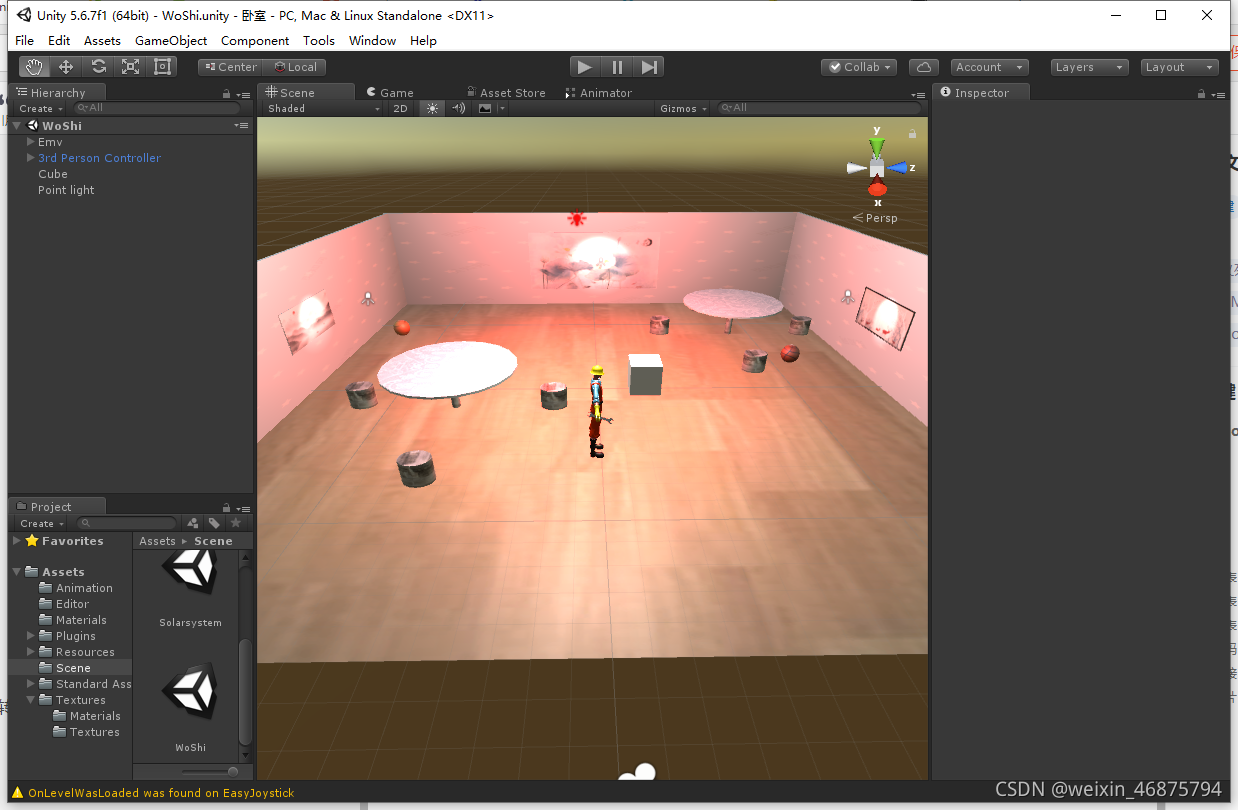Open the Component menu

[255, 41]
